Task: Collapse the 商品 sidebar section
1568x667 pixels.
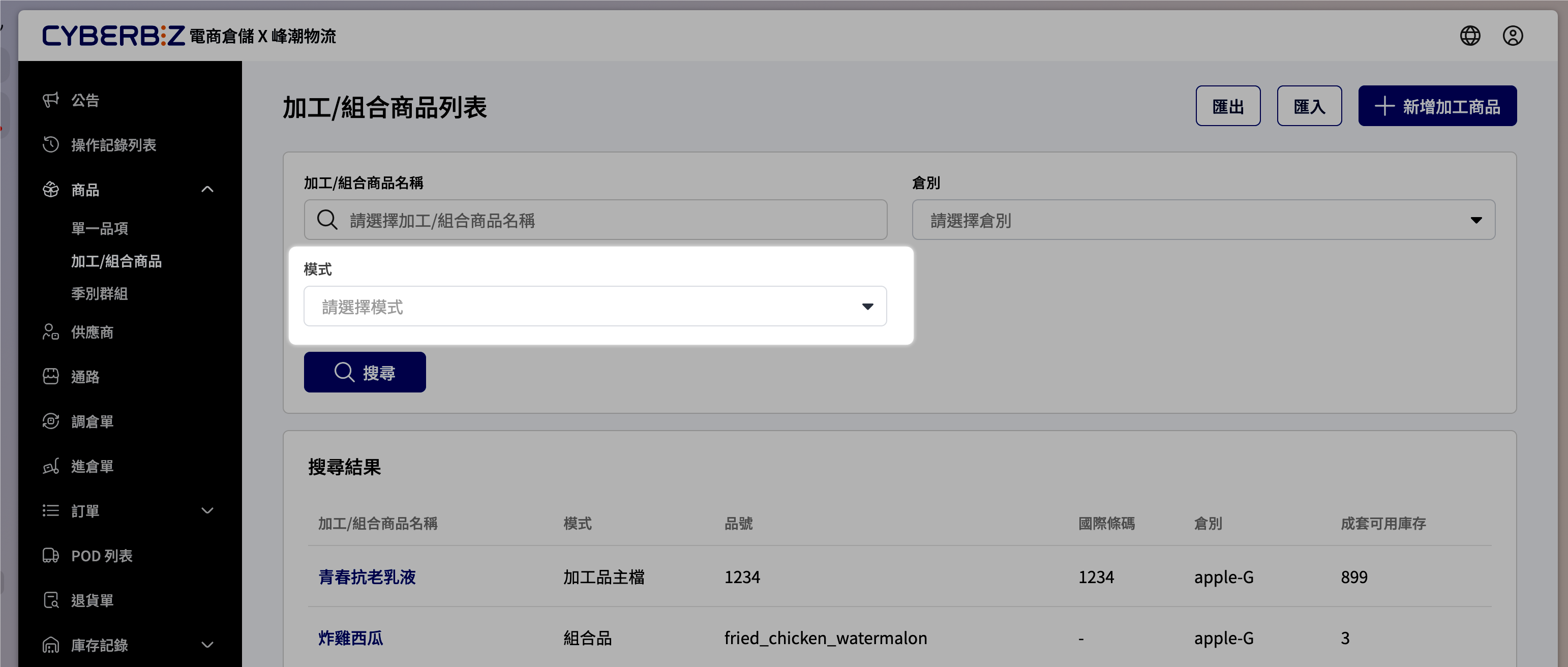Action: 130,189
